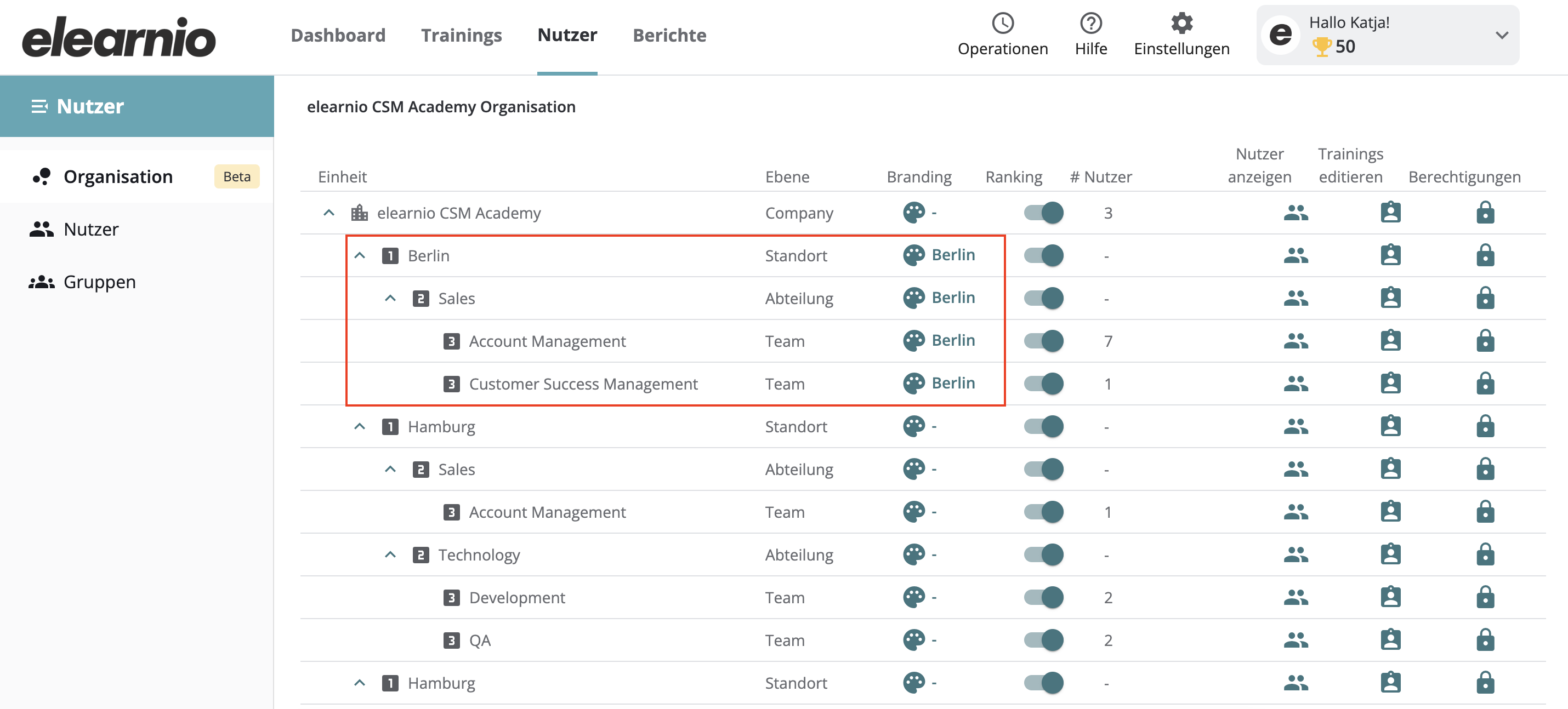
Task: Click Berlin branding link in Sales row
Action: click(x=953, y=298)
